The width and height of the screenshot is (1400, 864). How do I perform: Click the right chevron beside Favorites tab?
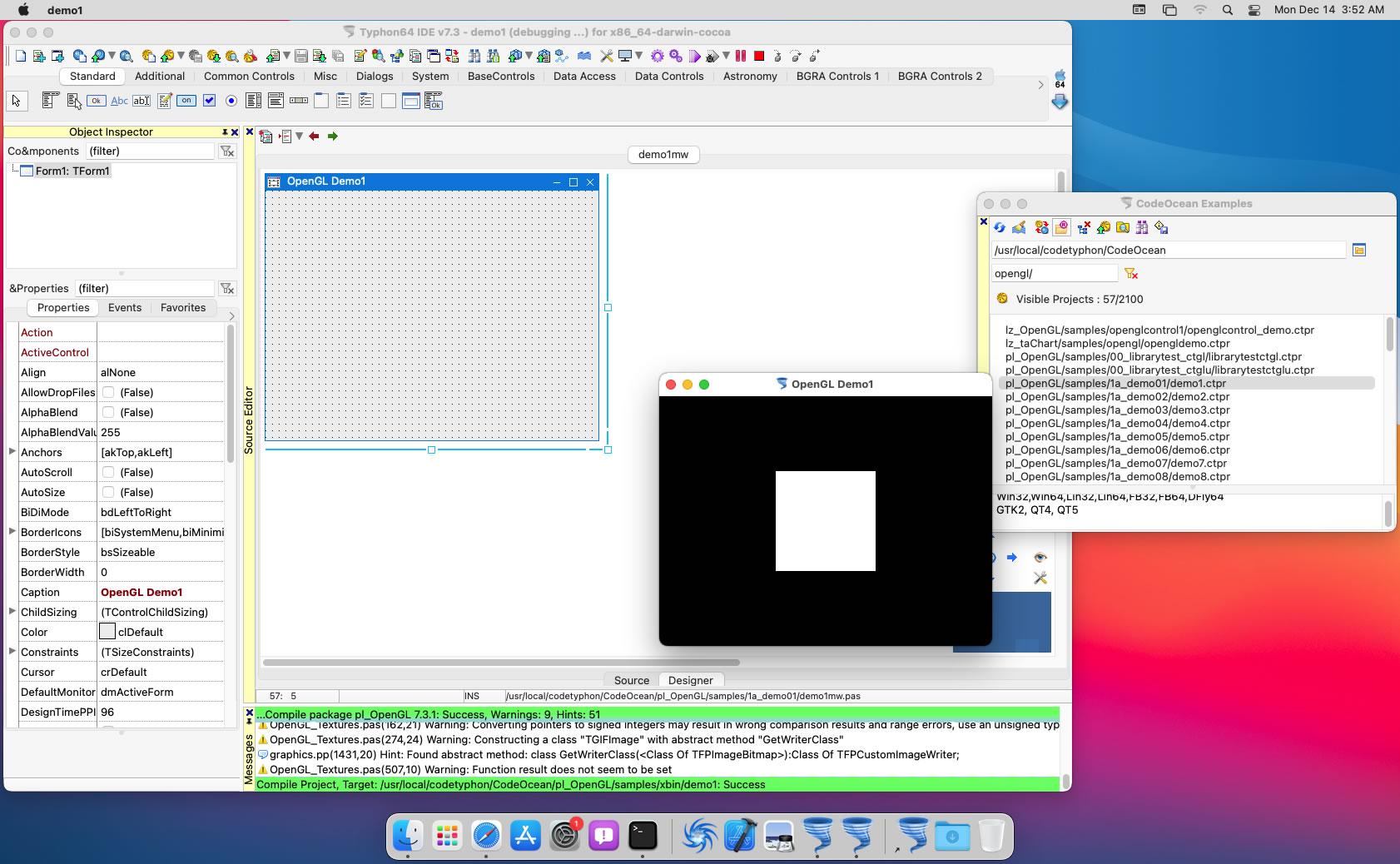pos(231,316)
